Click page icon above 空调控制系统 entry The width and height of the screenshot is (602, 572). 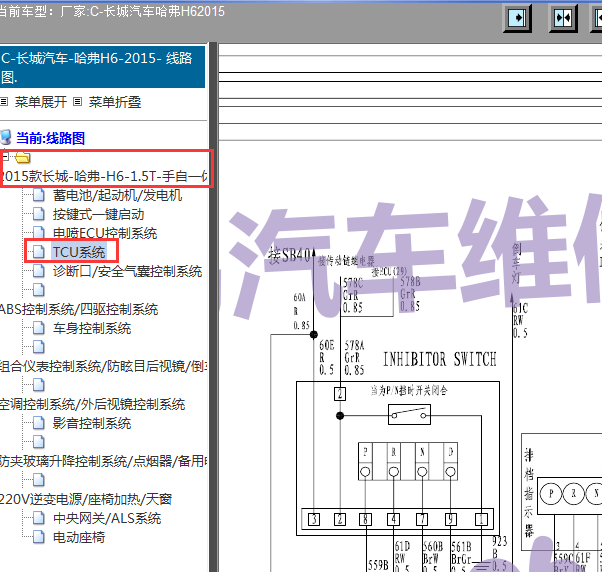pos(38,385)
